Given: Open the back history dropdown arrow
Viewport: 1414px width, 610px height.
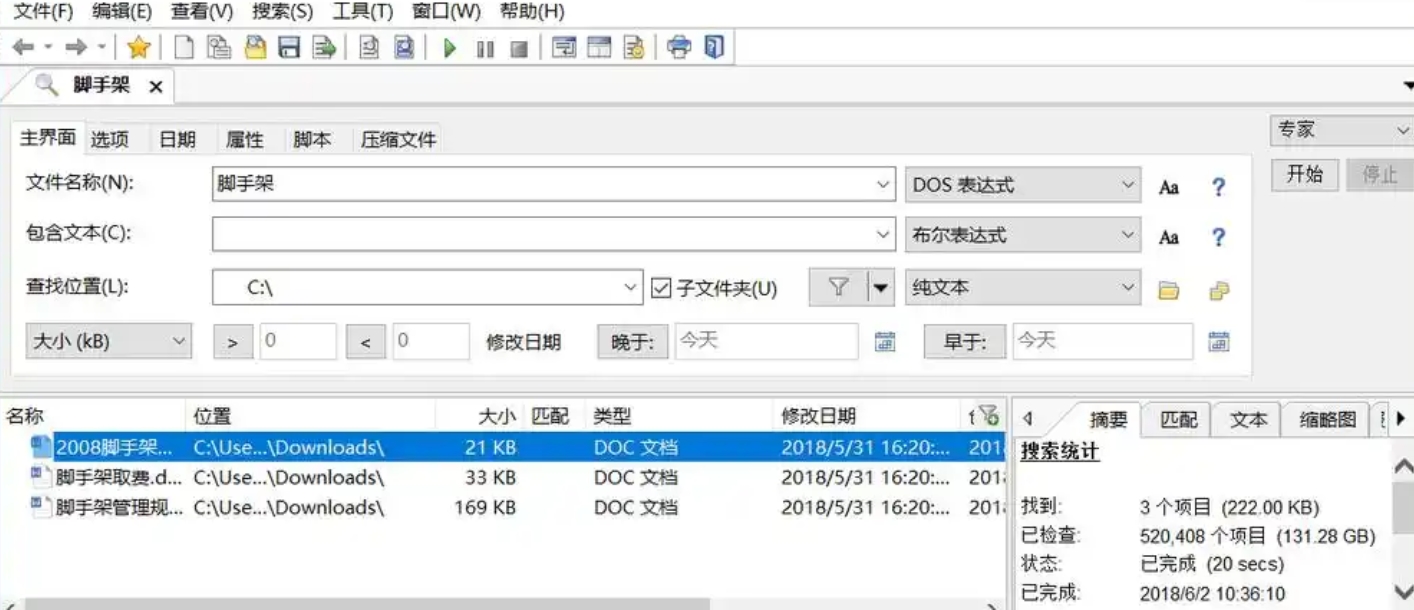Looking at the screenshot, I should point(48,47).
